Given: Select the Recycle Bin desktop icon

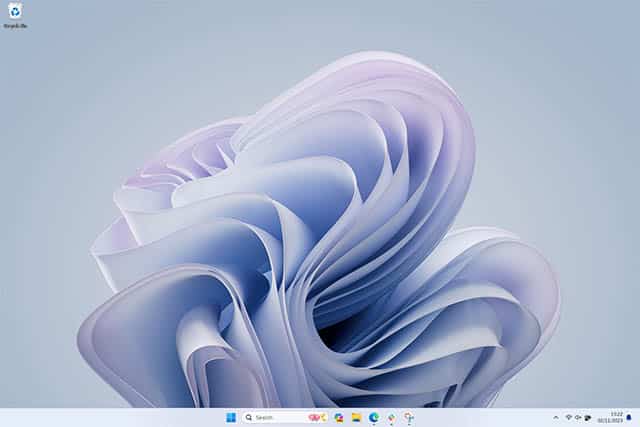Looking at the screenshot, I should [x=14, y=11].
